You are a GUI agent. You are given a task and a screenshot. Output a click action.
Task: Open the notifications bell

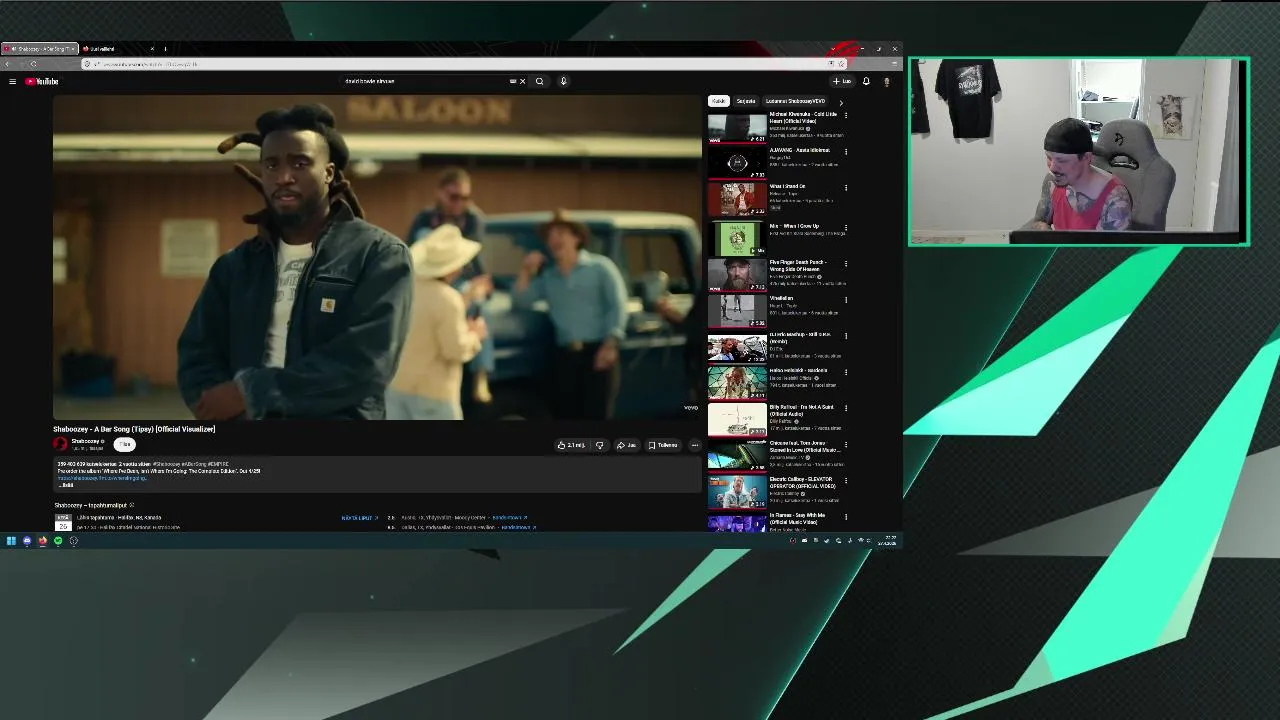pyautogui.click(x=866, y=81)
